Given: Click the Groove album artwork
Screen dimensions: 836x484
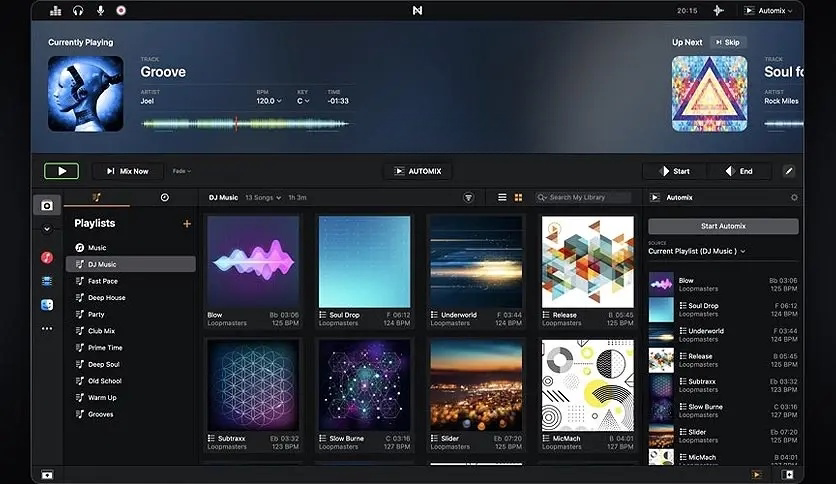Looking at the screenshot, I should click(85, 94).
